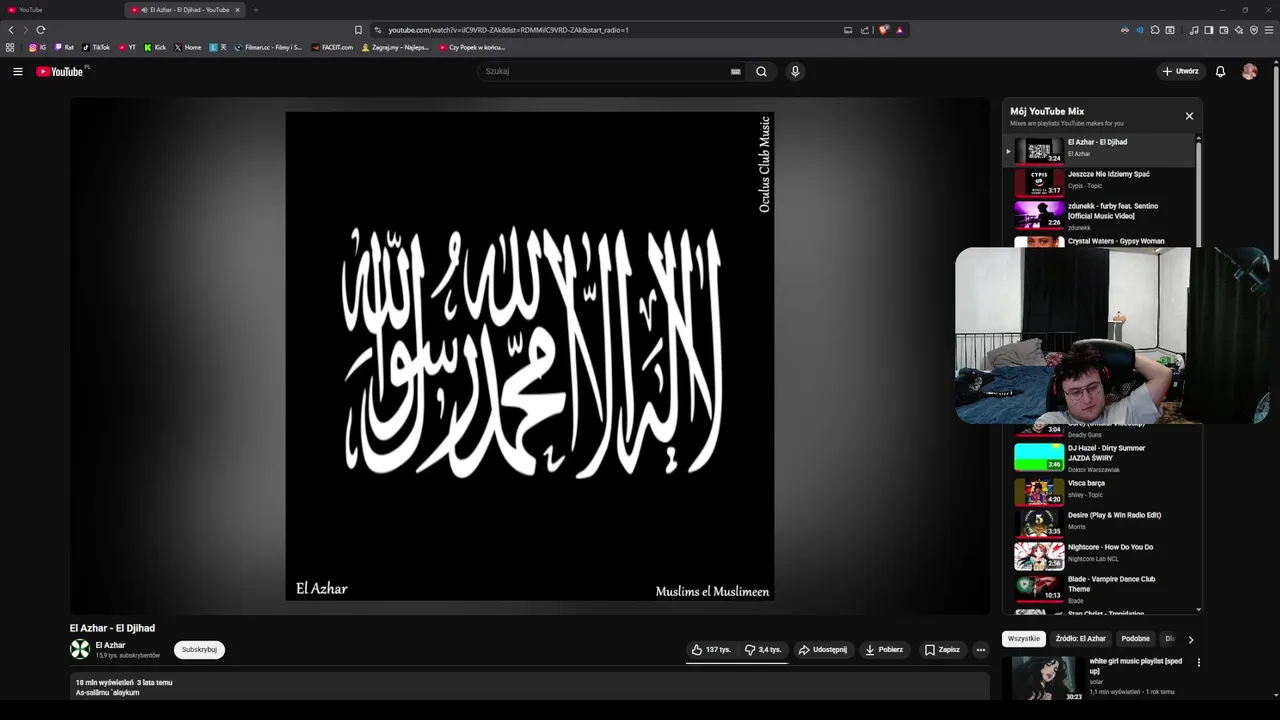Screen dimensions: 1280x720
Task: Open the on-screen keyboard in the search box
Action: (x=735, y=71)
